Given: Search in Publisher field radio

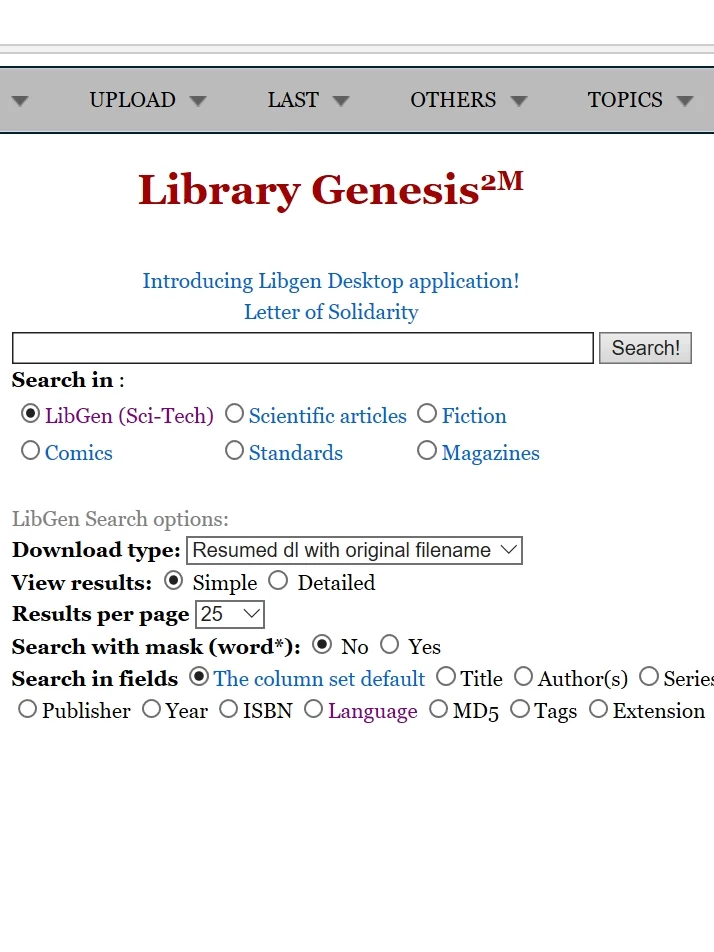Looking at the screenshot, I should pos(27,709).
